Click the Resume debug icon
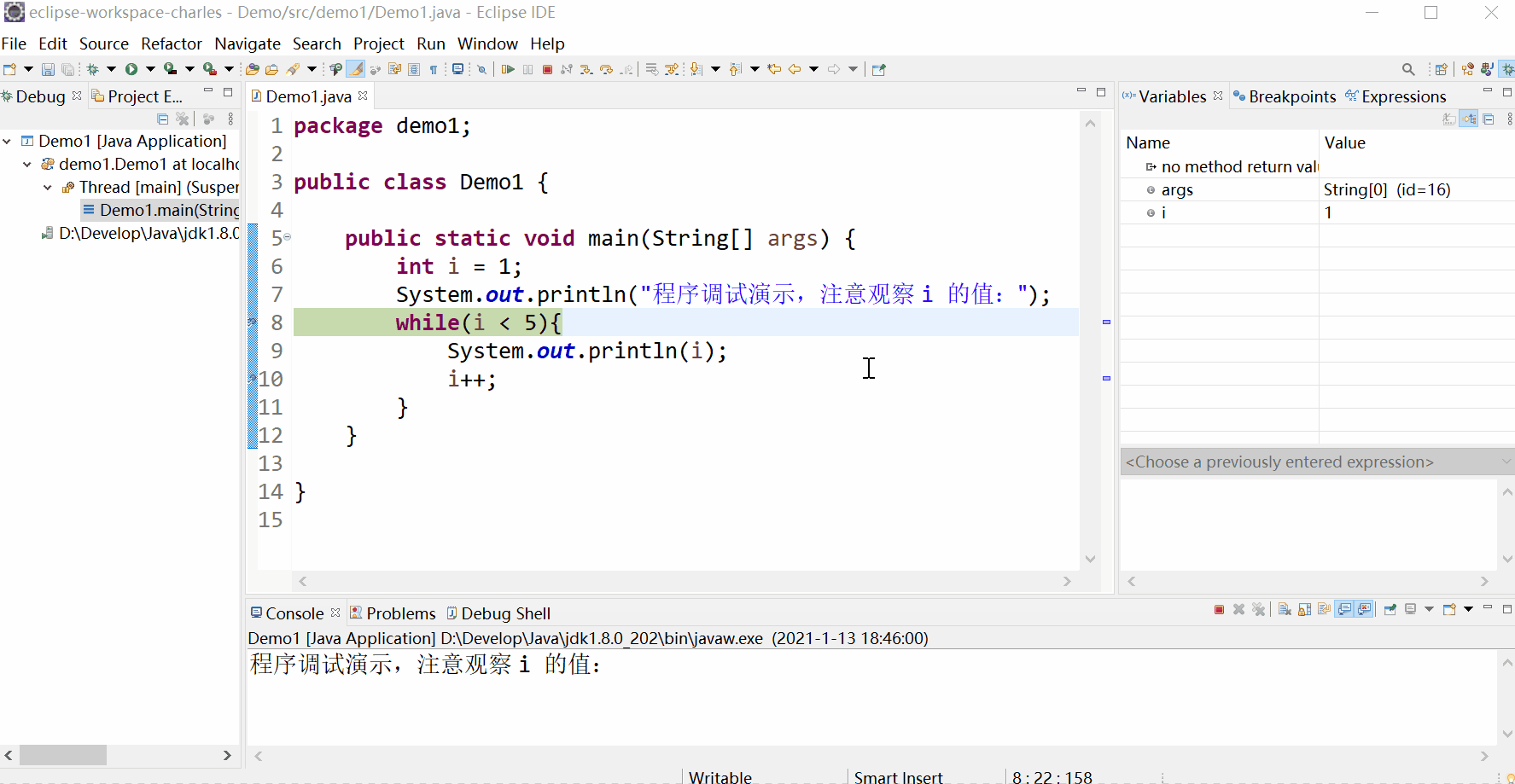Image resolution: width=1515 pixels, height=784 pixels. coord(508,69)
